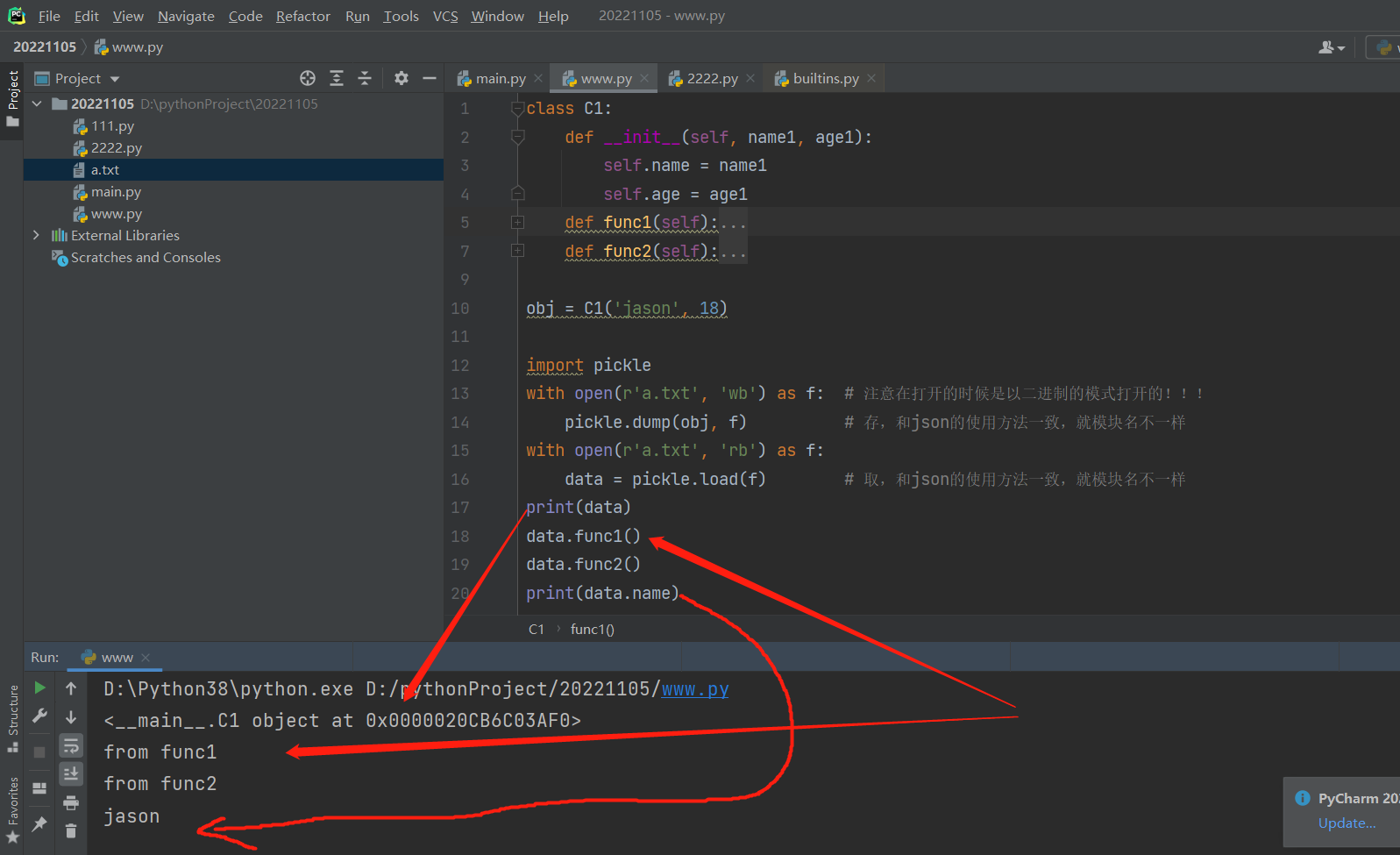
Task: Hide the Project tool window with minus icon
Action: tap(430, 78)
